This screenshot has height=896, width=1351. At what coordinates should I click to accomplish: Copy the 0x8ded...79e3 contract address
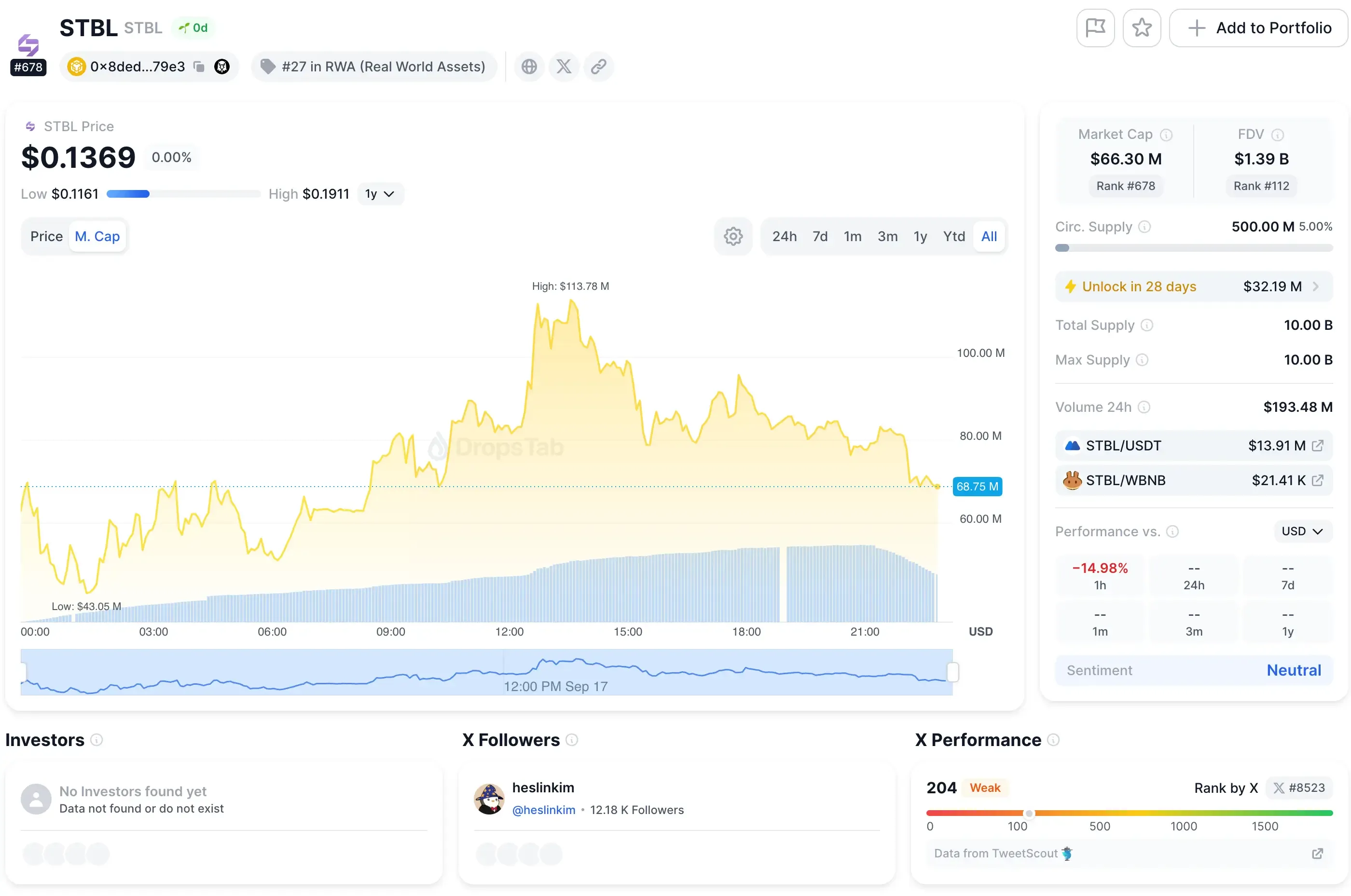point(198,66)
